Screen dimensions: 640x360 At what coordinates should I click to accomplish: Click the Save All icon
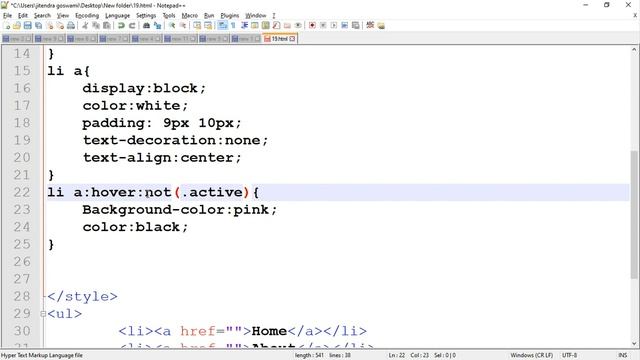[x=38, y=26]
